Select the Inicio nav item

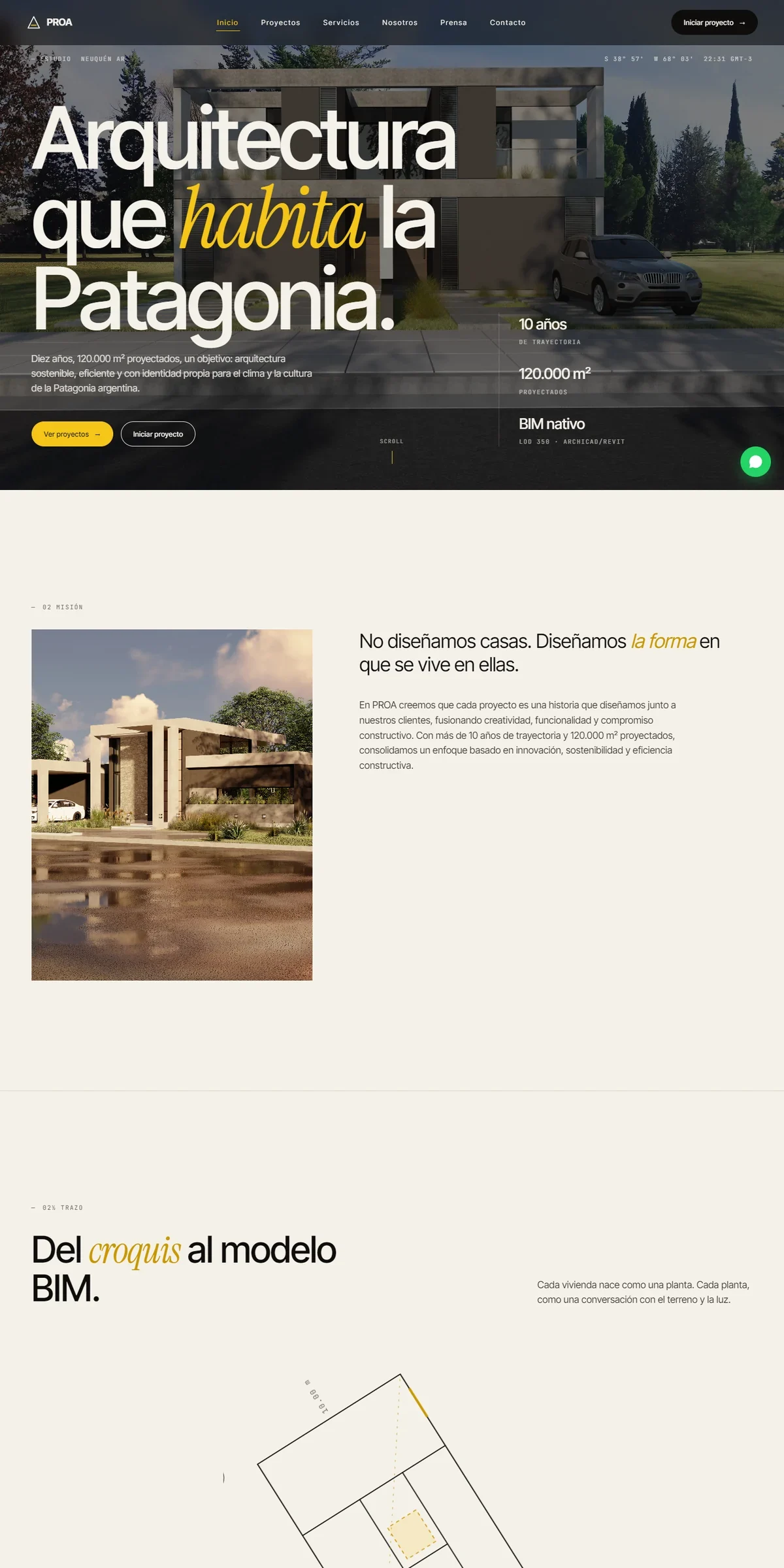coord(227,23)
